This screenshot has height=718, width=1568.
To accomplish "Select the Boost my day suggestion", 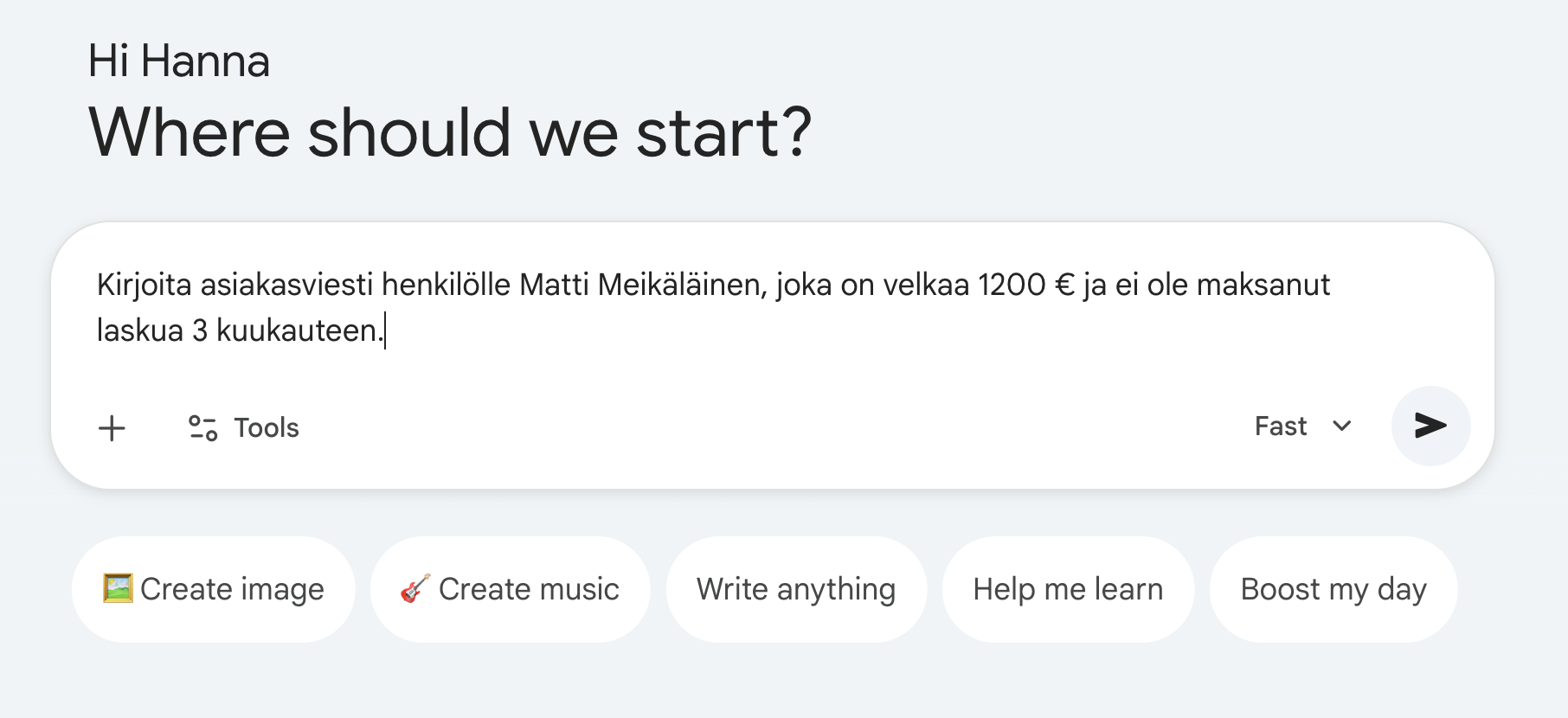I will click(1333, 588).
